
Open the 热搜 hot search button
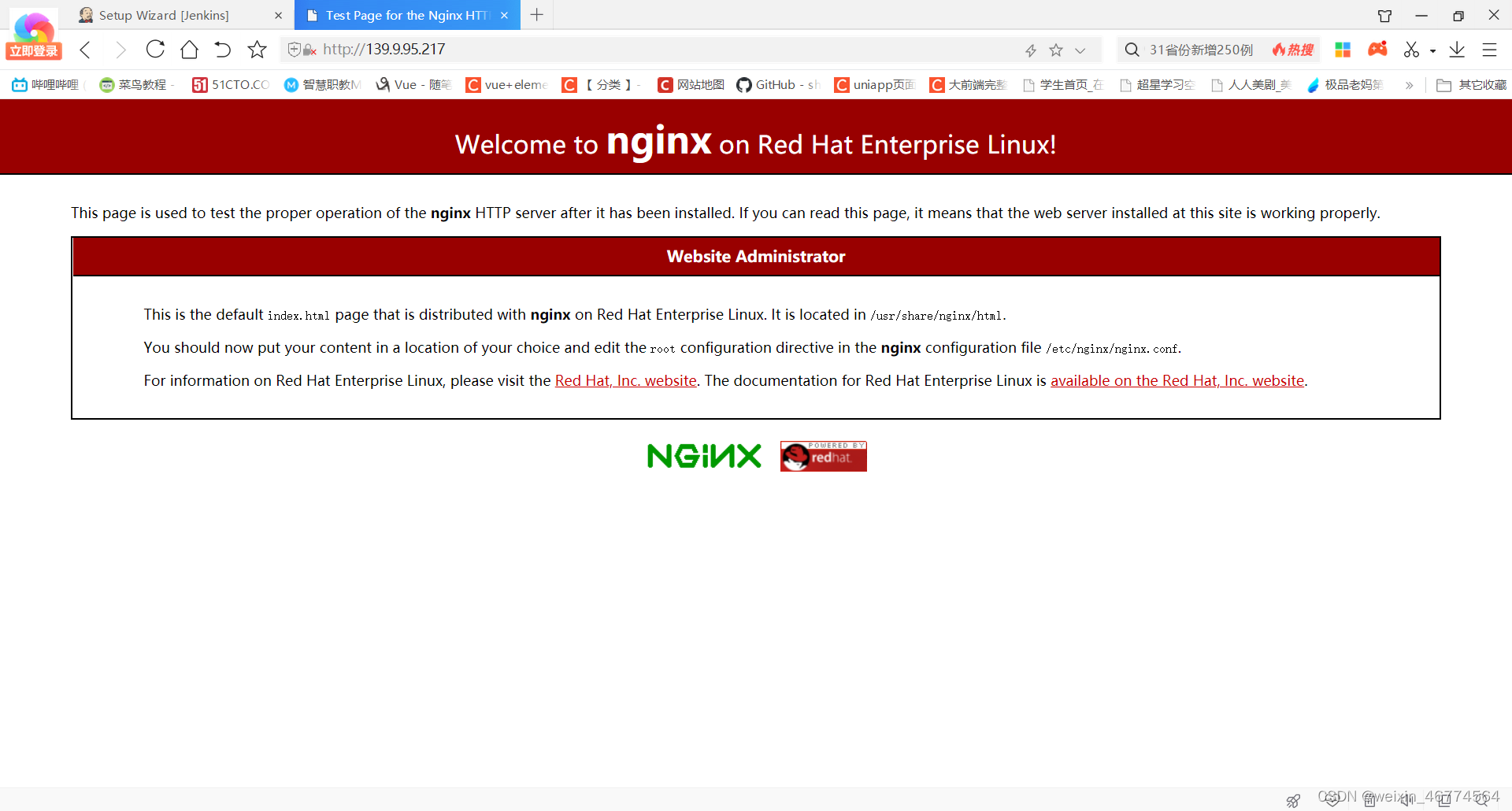(1293, 50)
